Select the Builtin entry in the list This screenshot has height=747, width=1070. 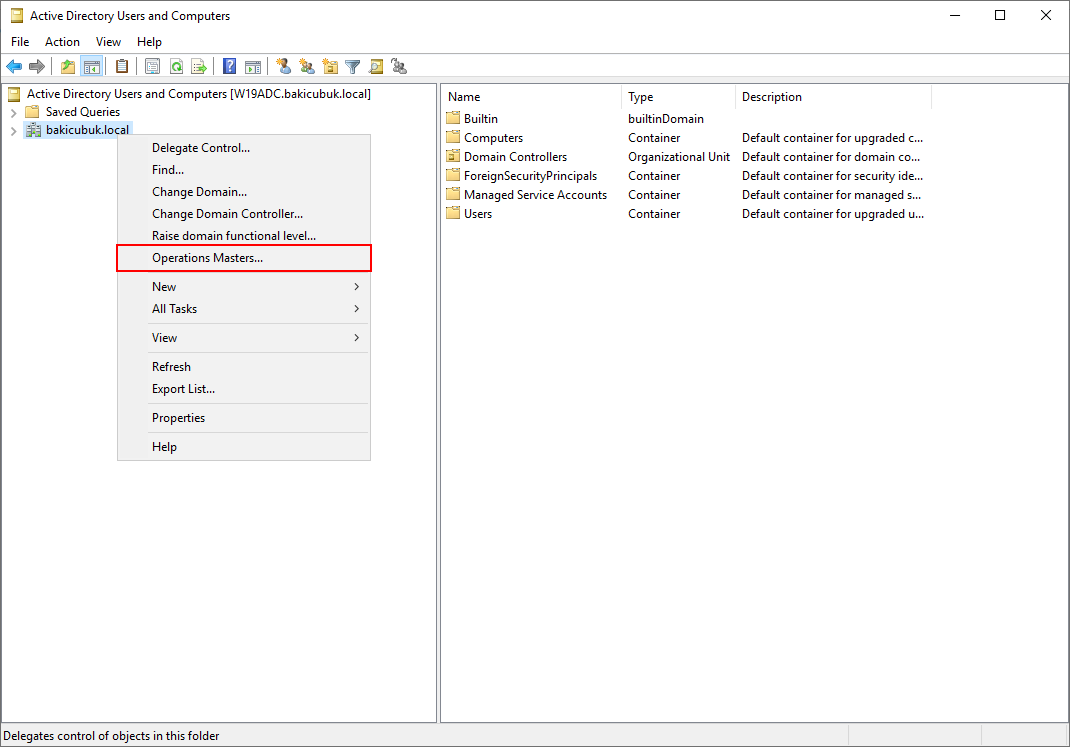tap(480, 119)
